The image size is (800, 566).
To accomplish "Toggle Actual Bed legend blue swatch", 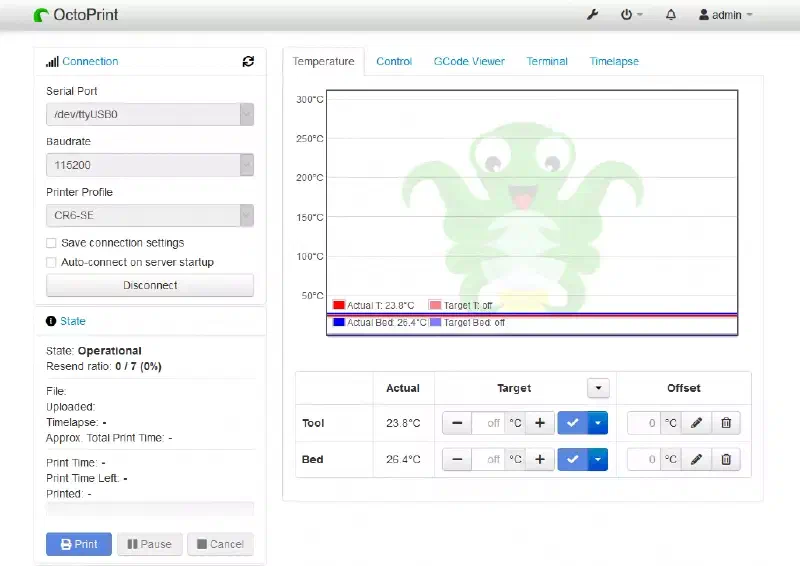I will 339,323.
